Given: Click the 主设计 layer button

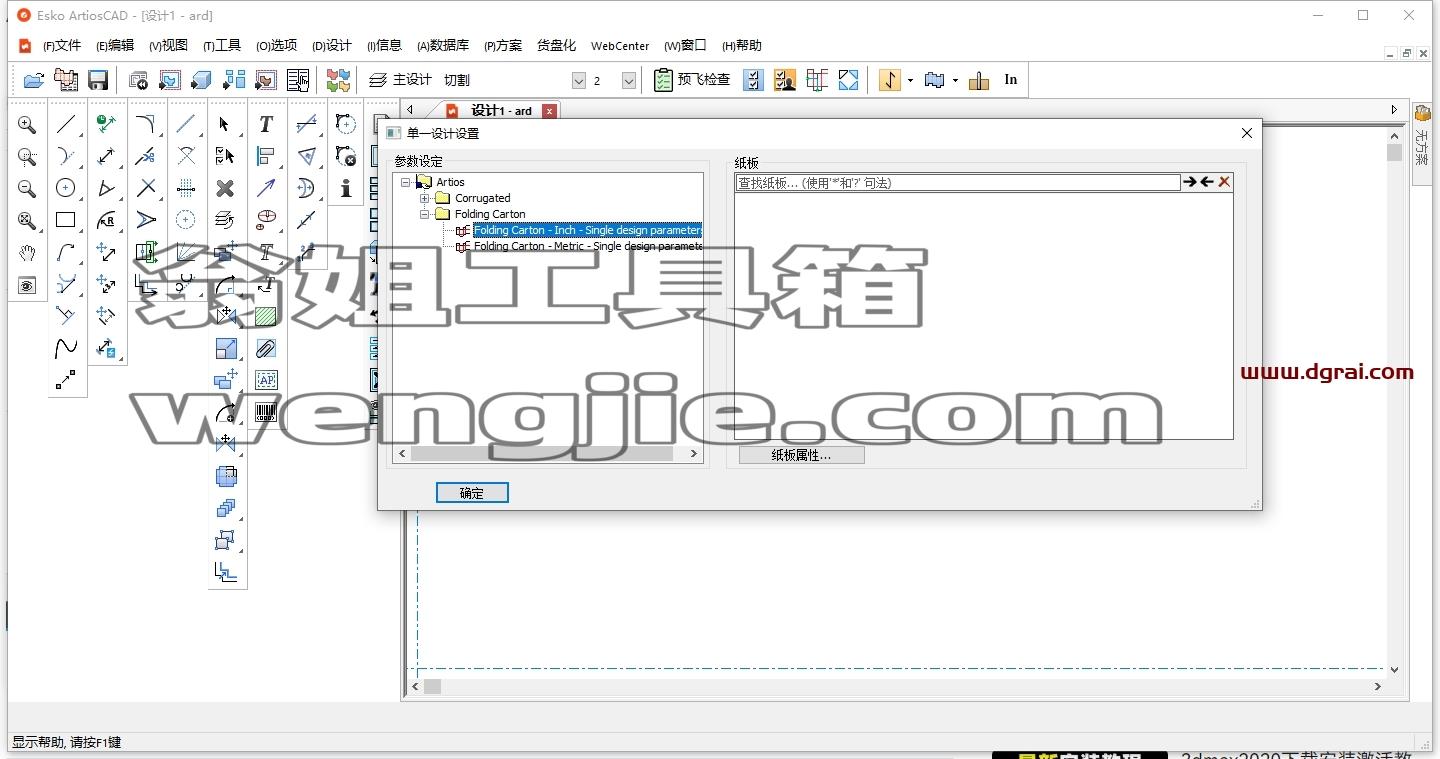Looking at the screenshot, I should (x=400, y=80).
